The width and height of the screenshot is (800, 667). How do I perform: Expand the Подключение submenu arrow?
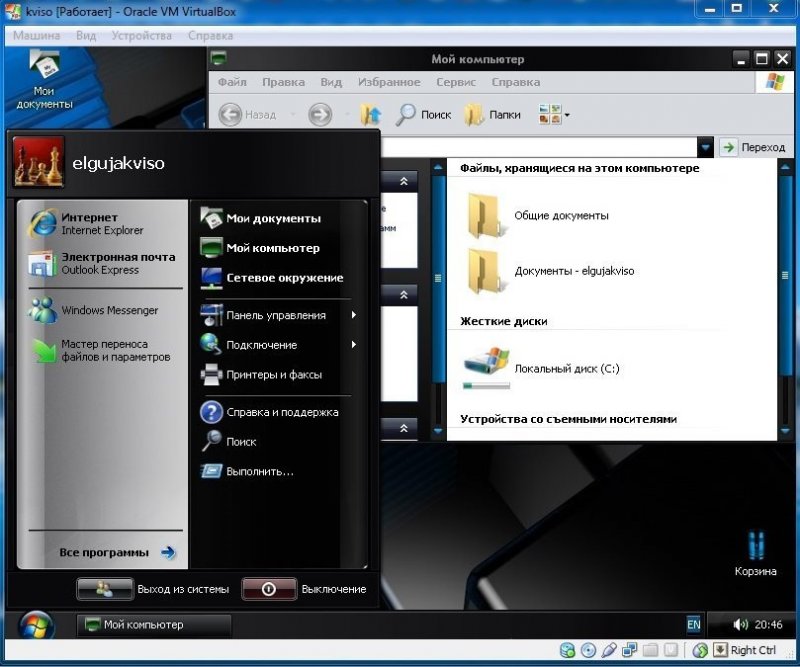(x=354, y=345)
